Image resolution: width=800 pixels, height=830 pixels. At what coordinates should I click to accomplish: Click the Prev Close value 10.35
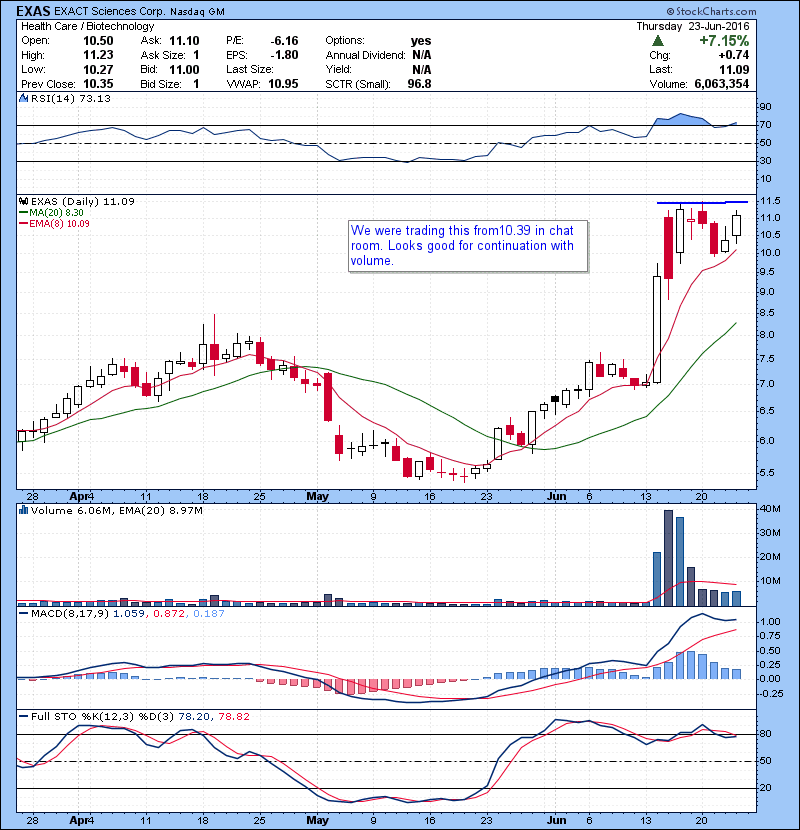coord(98,84)
